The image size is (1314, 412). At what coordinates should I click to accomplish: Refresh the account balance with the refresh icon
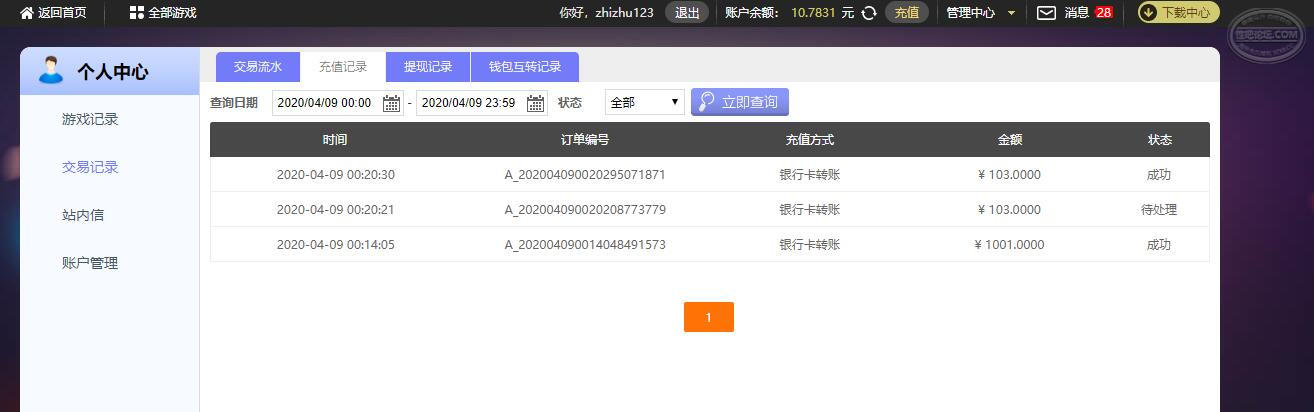[869, 13]
